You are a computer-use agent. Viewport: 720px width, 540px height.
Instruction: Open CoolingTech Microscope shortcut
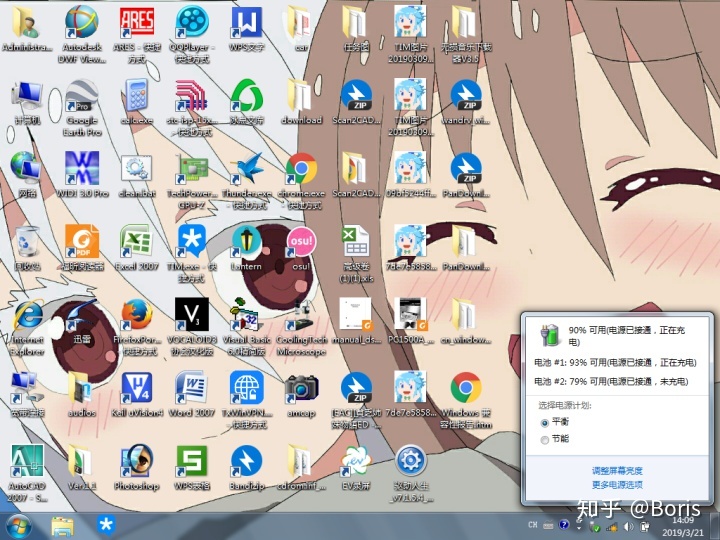pos(301,315)
